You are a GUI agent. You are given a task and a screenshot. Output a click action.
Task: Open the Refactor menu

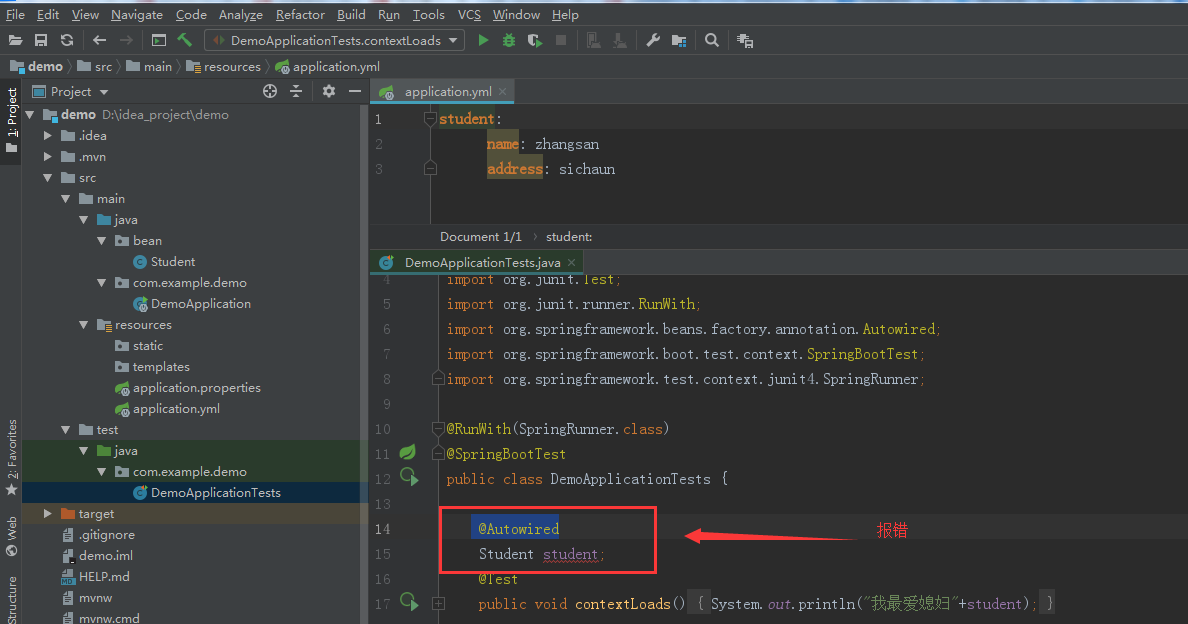pos(300,14)
